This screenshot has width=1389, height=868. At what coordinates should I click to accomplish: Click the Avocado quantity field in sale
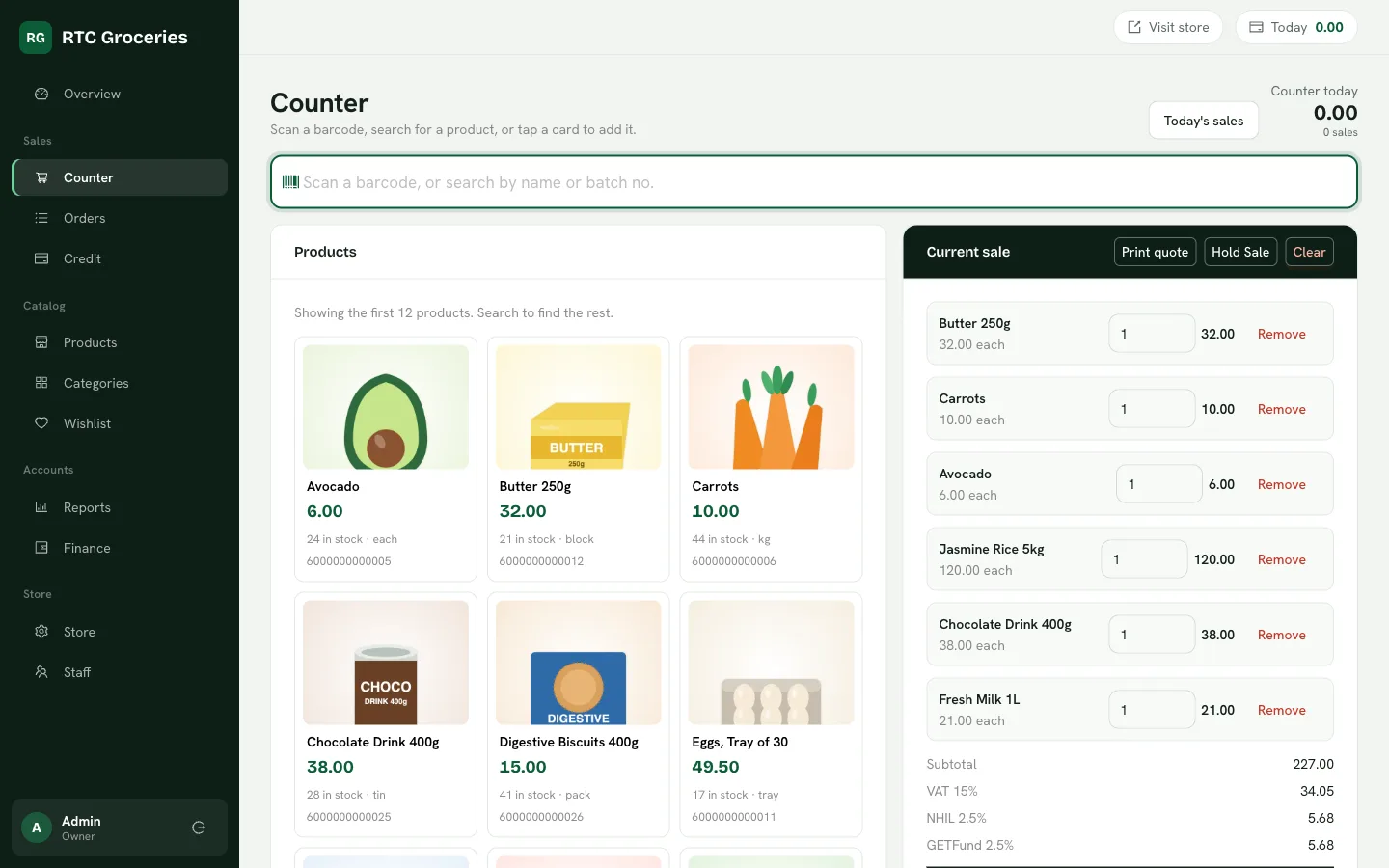[1159, 484]
